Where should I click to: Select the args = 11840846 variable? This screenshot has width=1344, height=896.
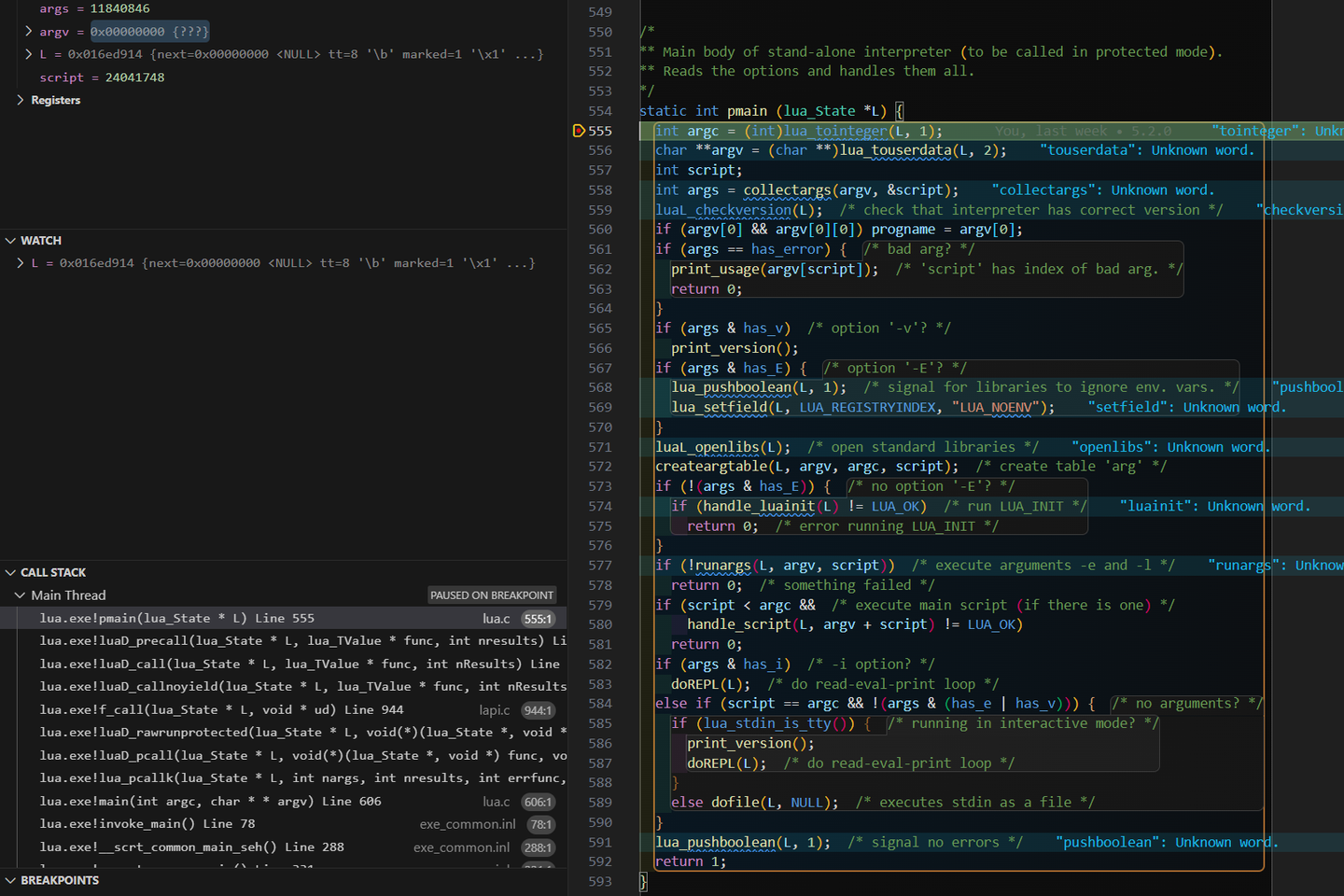94,8
